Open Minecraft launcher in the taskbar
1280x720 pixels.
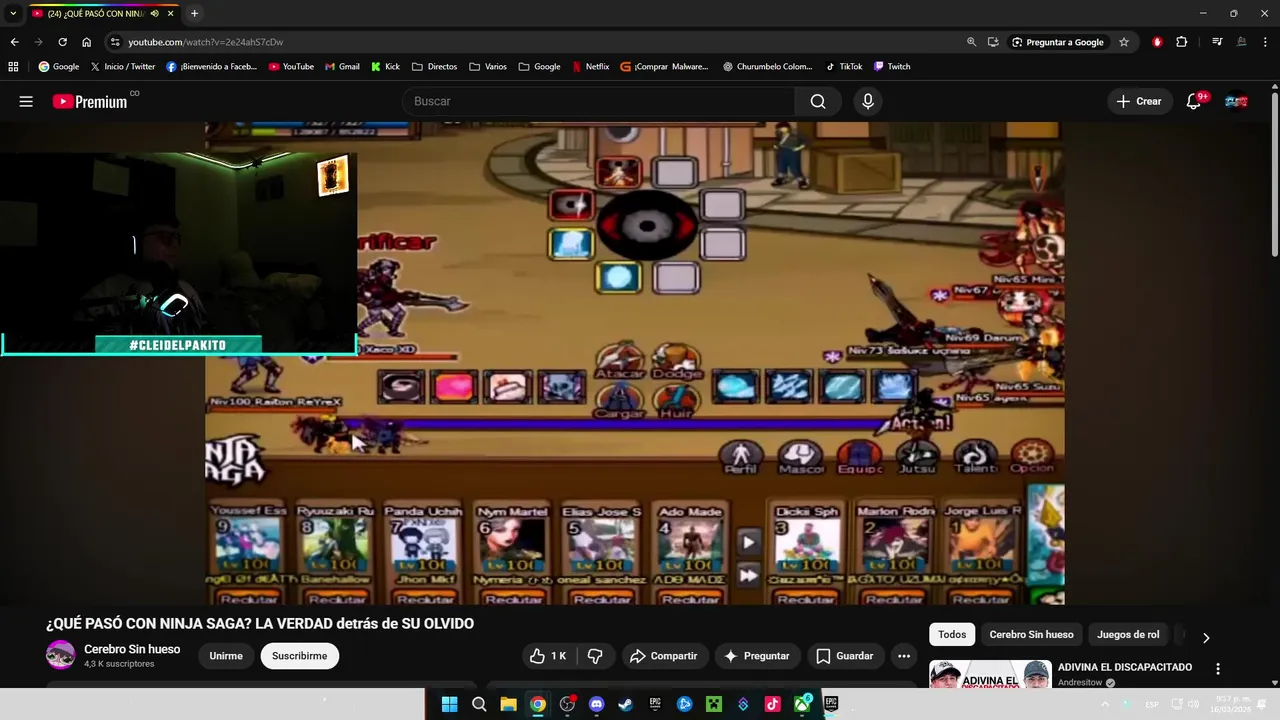click(x=714, y=704)
